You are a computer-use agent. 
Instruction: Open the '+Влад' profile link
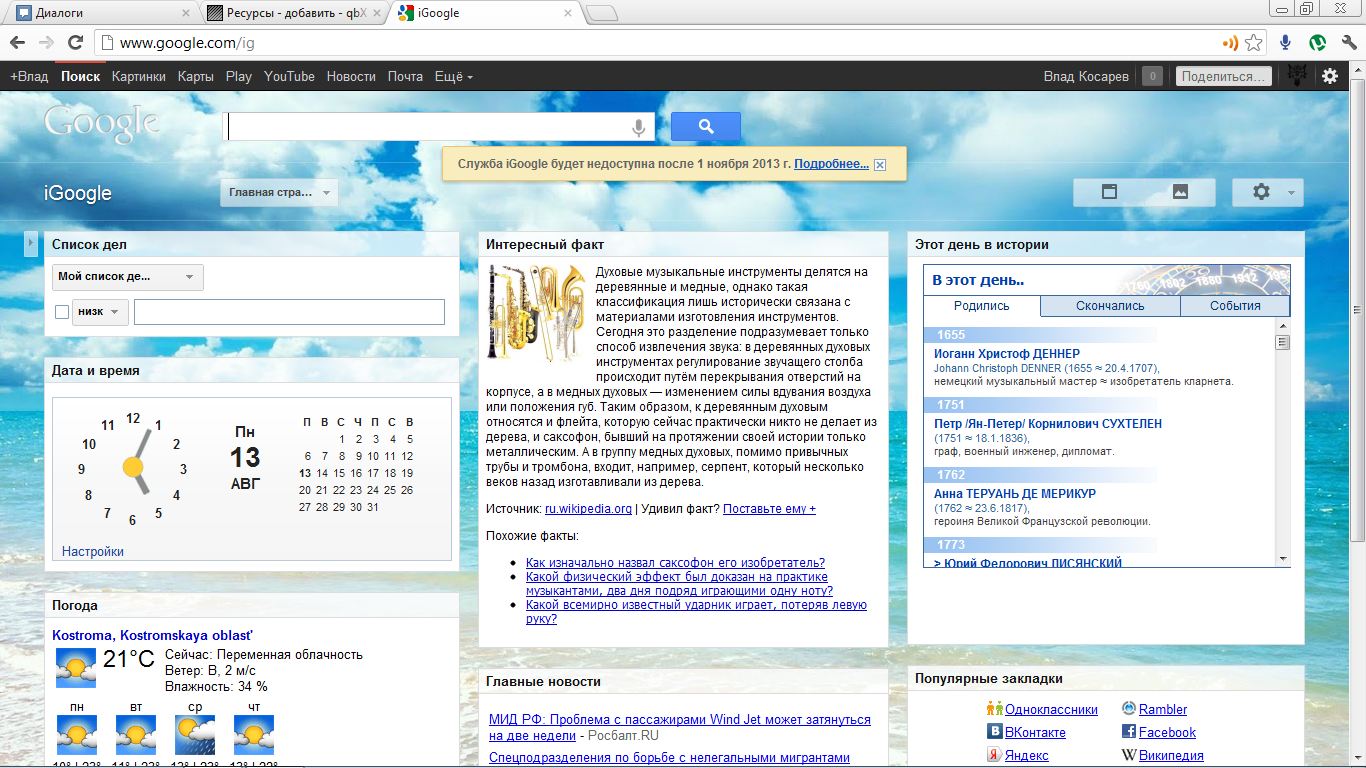point(29,76)
